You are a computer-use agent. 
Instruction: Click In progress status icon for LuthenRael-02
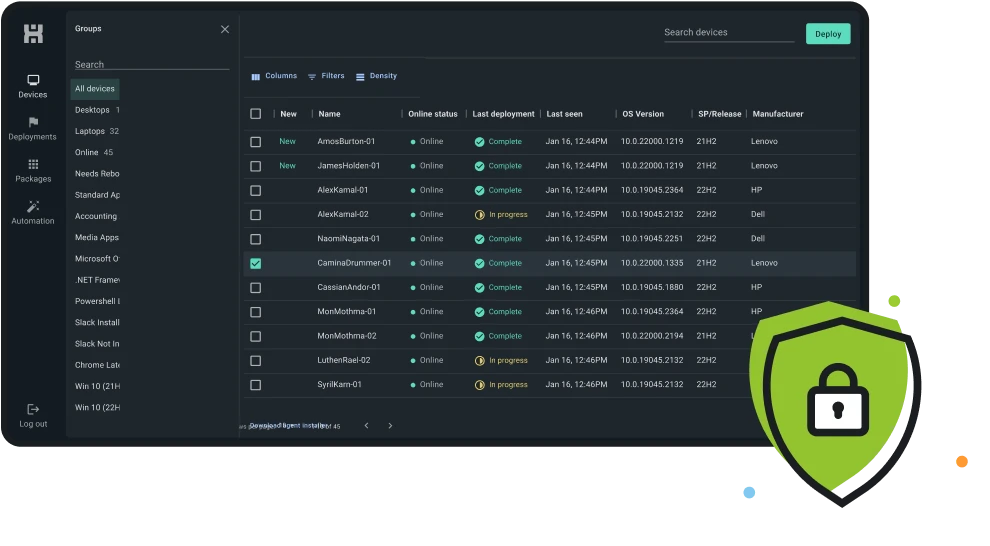(x=480, y=361)
